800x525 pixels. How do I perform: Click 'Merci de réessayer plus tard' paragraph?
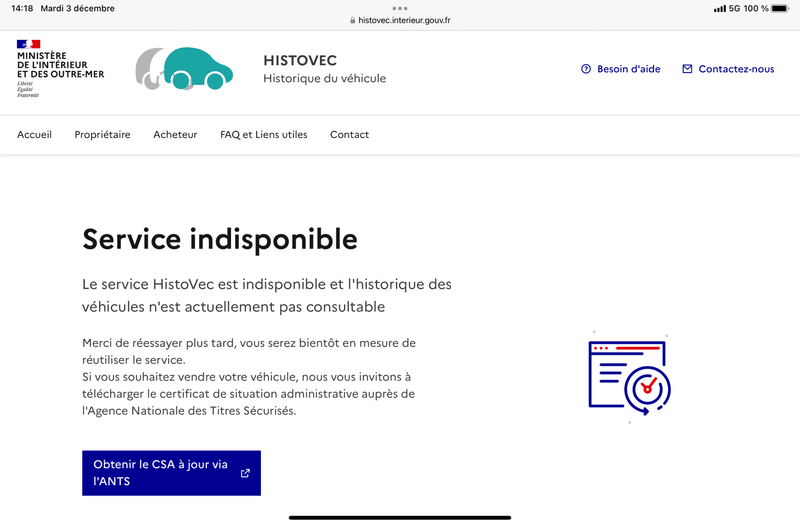pyautogui.click(x=249, y=377)
